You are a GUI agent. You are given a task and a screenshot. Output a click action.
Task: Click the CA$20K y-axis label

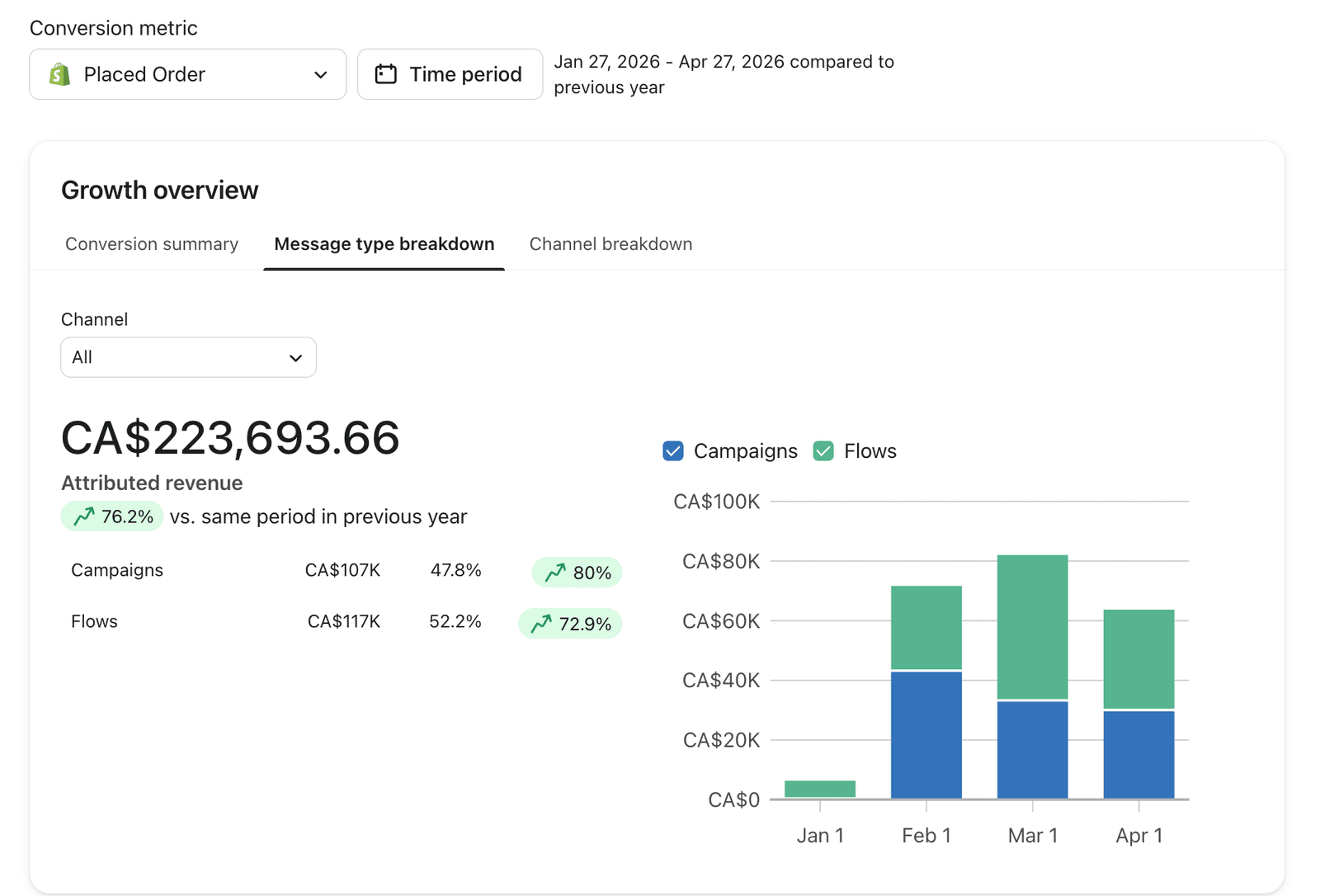coord(721,740)
